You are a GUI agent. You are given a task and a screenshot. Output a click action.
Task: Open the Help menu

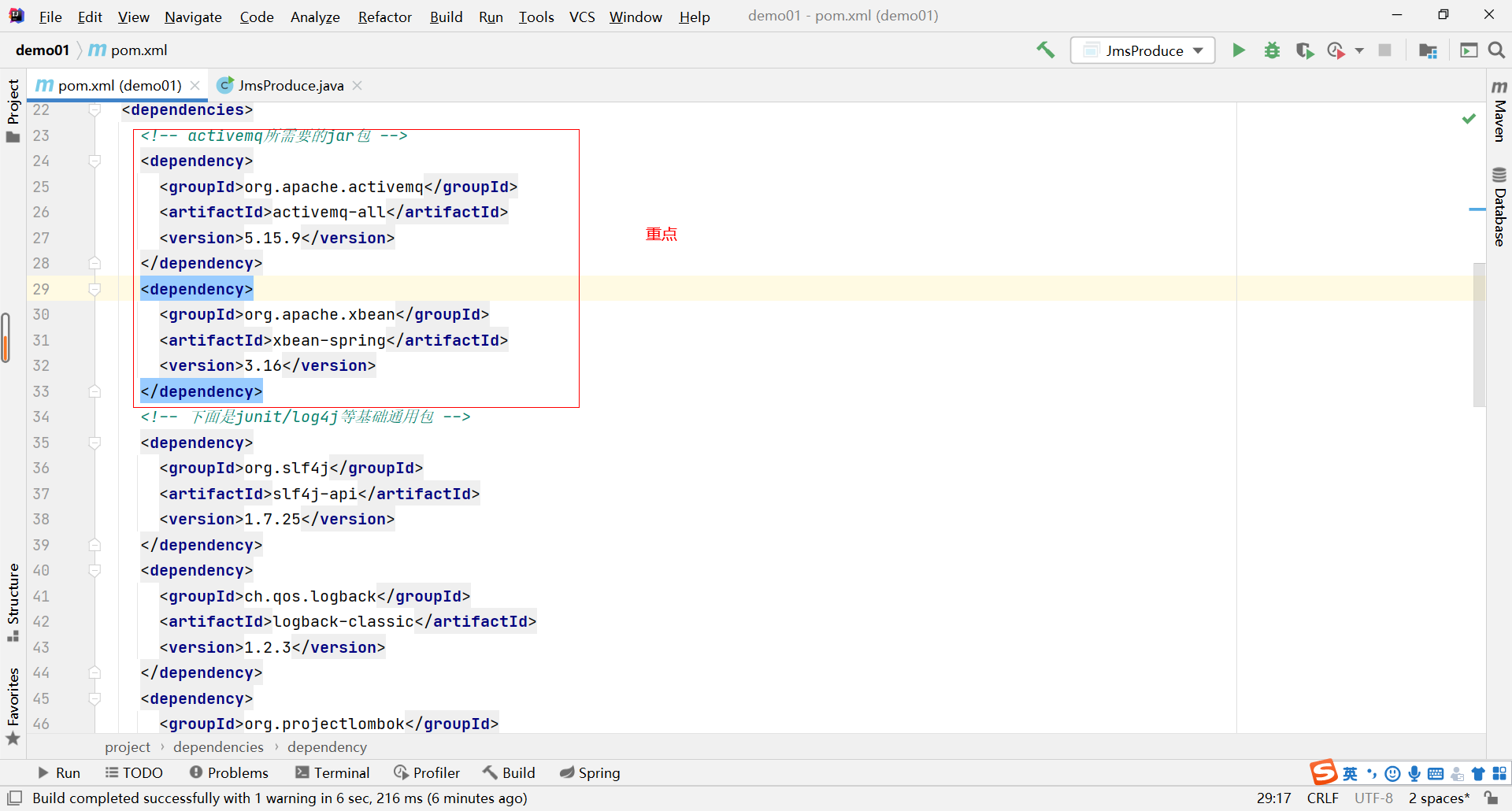[x=695, y=17]
